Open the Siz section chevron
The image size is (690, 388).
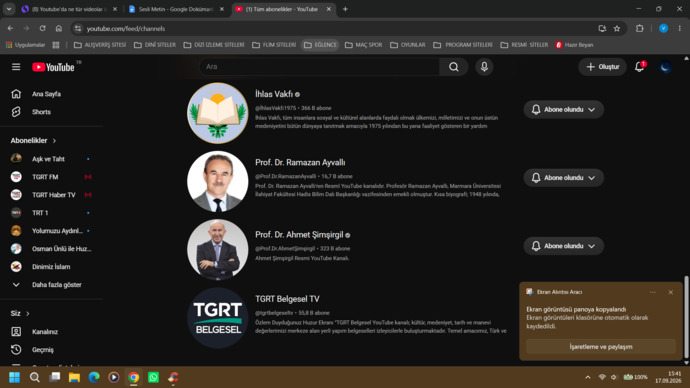(x=28, y=313)
